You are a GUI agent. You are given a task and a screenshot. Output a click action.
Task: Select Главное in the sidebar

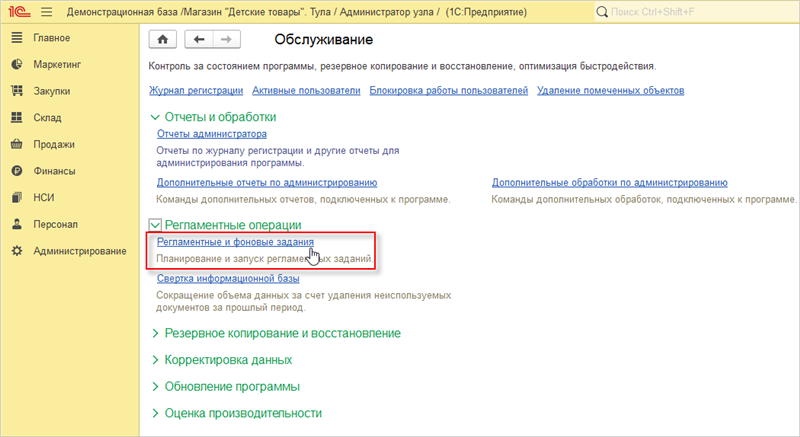pyautogui.click(x=51, y=38)
